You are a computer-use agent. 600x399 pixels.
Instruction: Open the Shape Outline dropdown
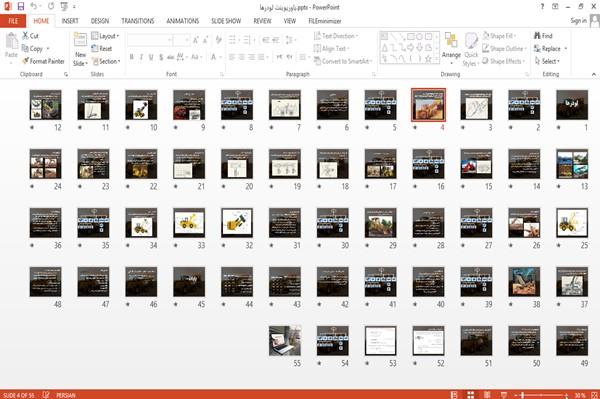tap(504, 49)
